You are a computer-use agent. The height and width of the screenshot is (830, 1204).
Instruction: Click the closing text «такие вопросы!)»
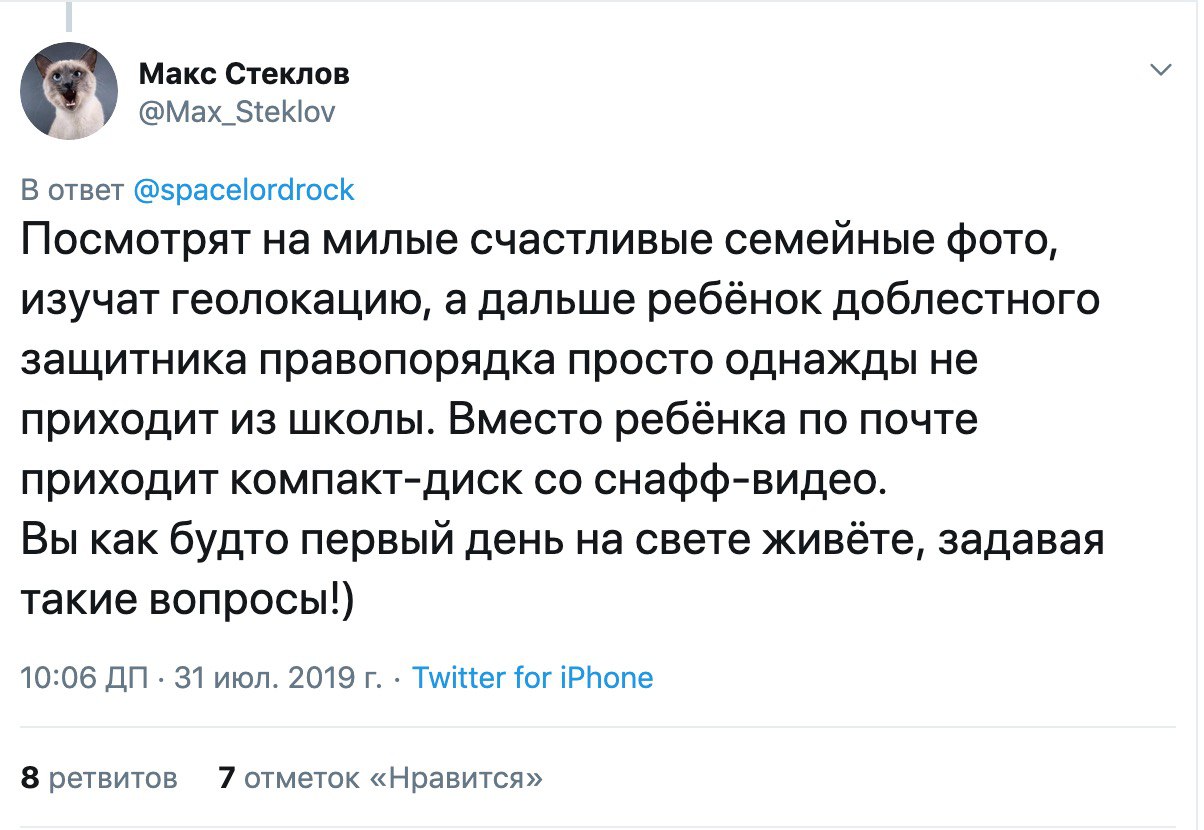tap(187, 602)
